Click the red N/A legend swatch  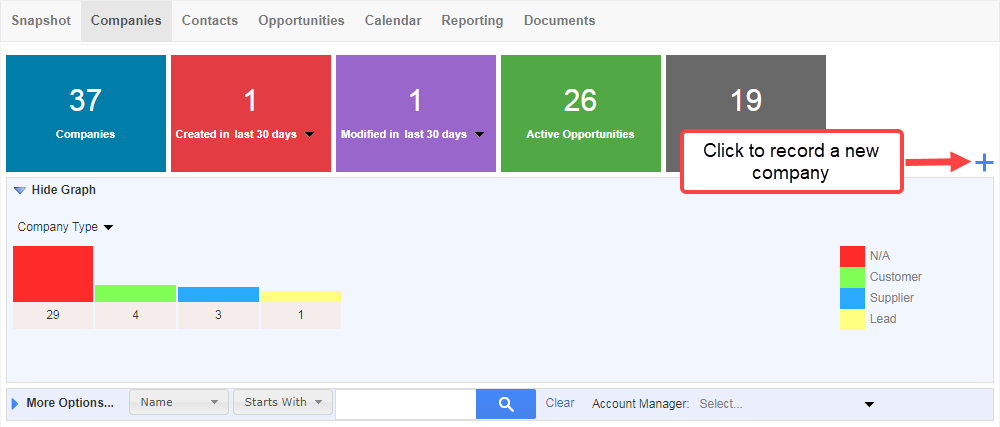point(852,256)
